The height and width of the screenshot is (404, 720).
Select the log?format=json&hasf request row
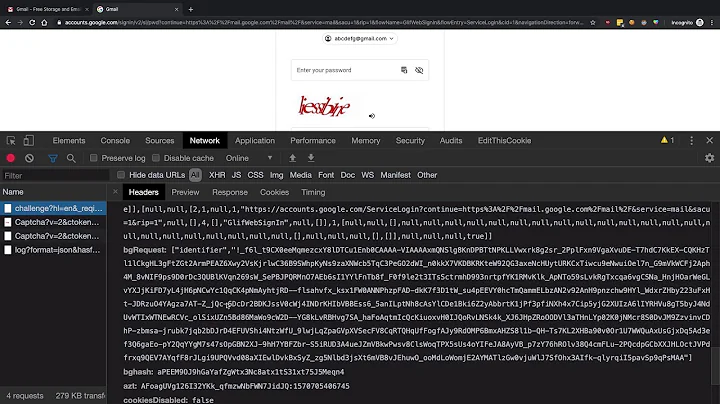point(53,250)
